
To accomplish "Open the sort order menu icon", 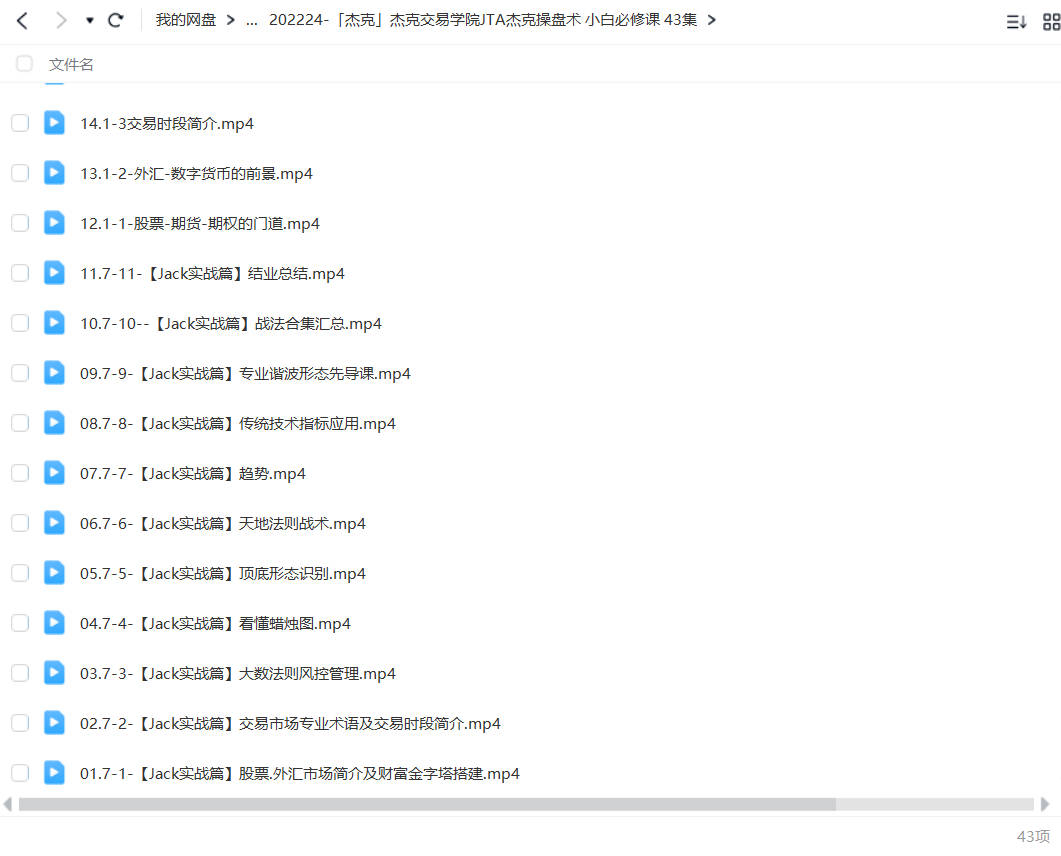I will [1016, 22].
